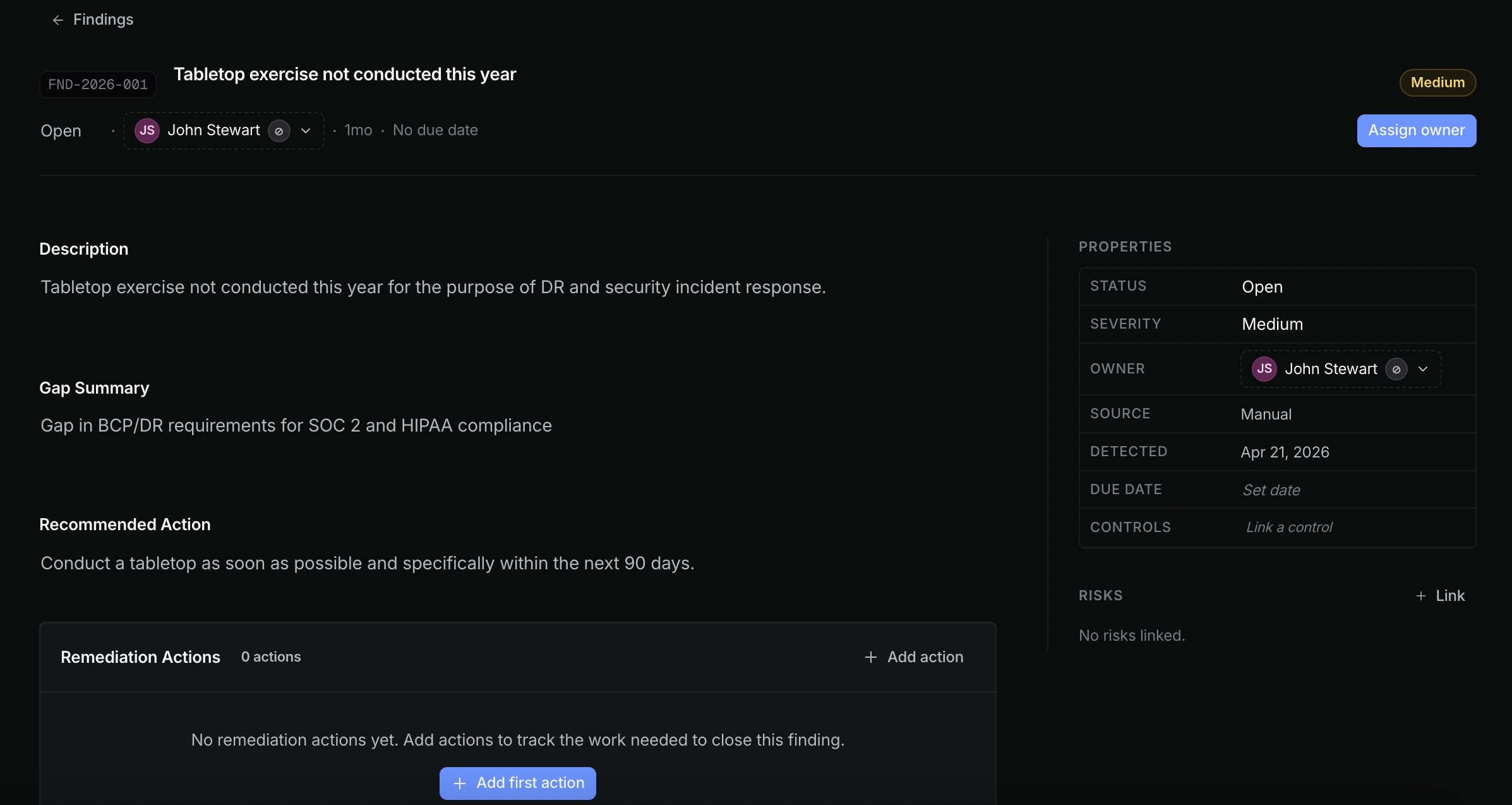This screenshot has height=805, width=1512.
Task: Click the Open status label in the header
Action: tap(61, 131)
